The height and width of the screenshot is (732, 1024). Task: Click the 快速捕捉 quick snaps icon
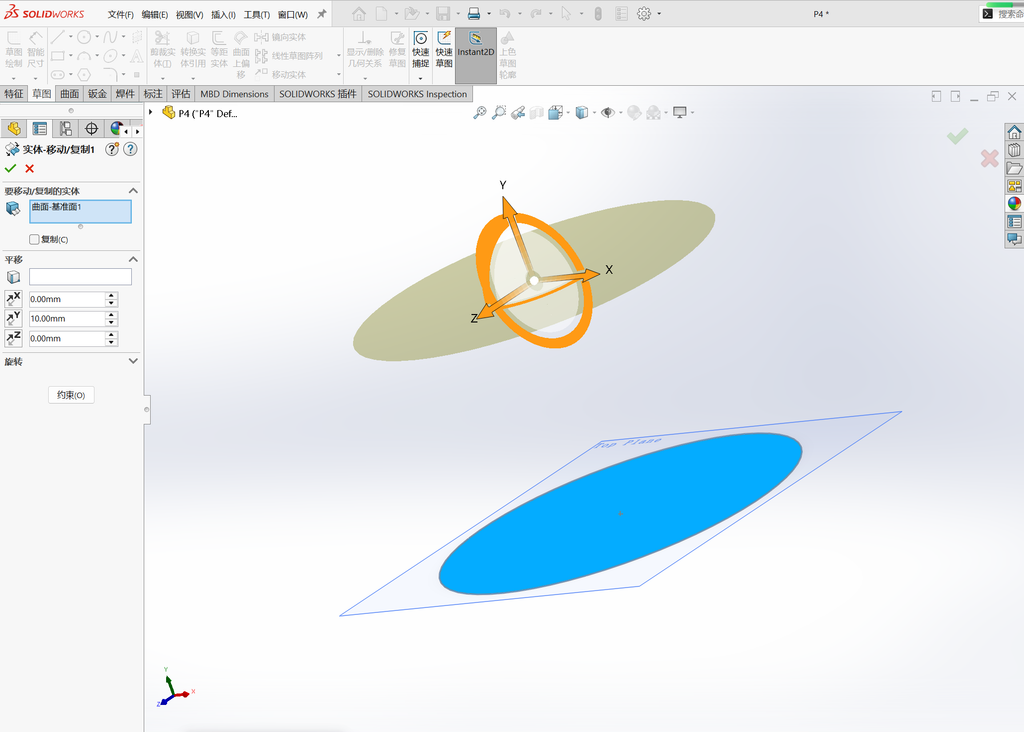(x=421, y=50)
